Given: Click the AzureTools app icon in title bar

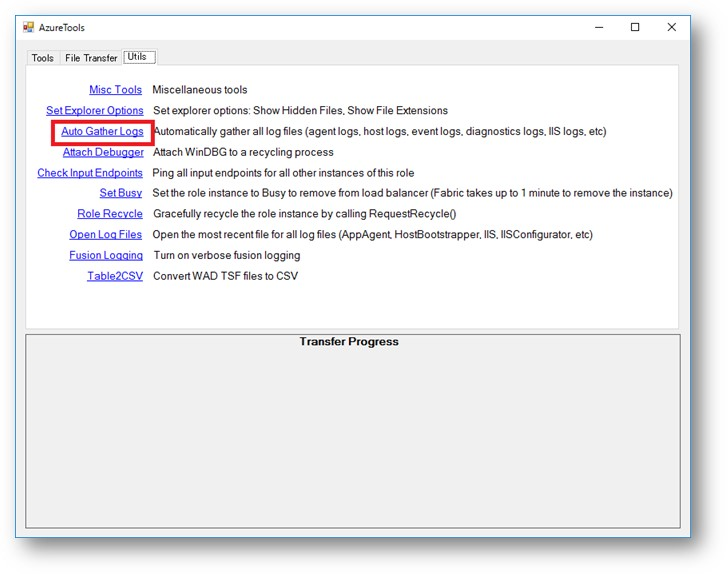Looking at the screenshot, I should (28, 28).
